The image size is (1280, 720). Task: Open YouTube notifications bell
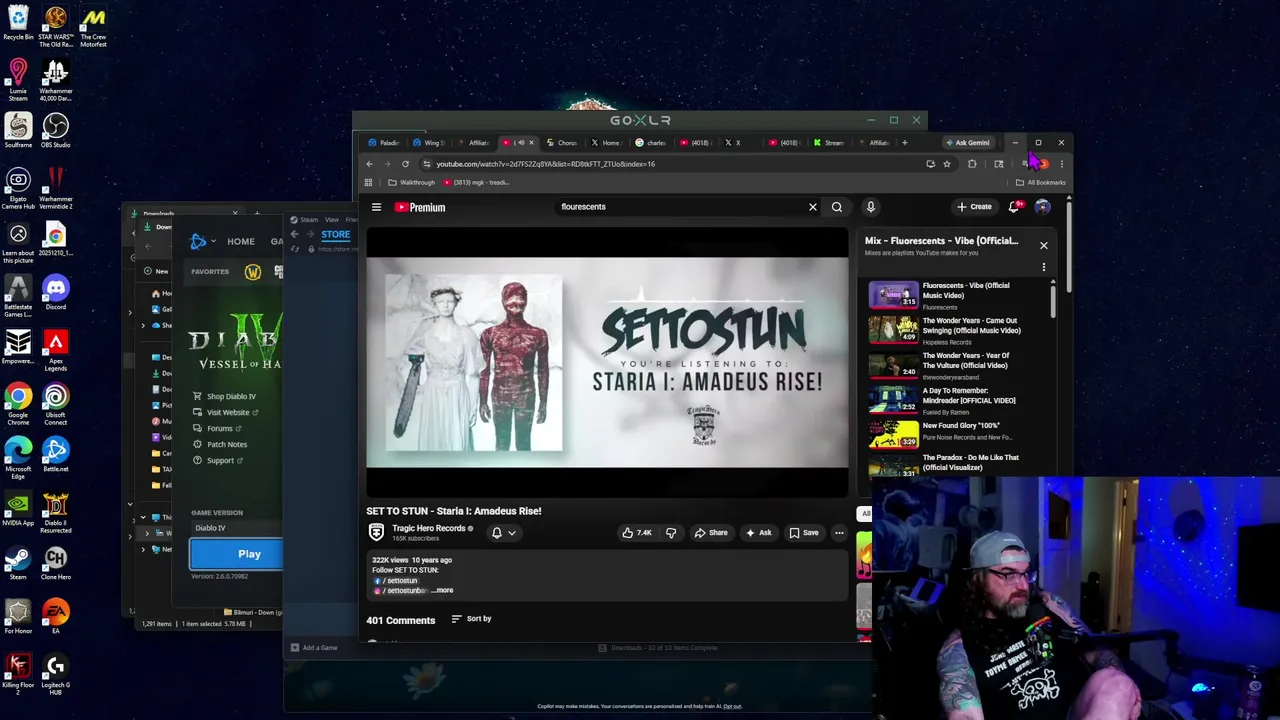[1014, 207]
